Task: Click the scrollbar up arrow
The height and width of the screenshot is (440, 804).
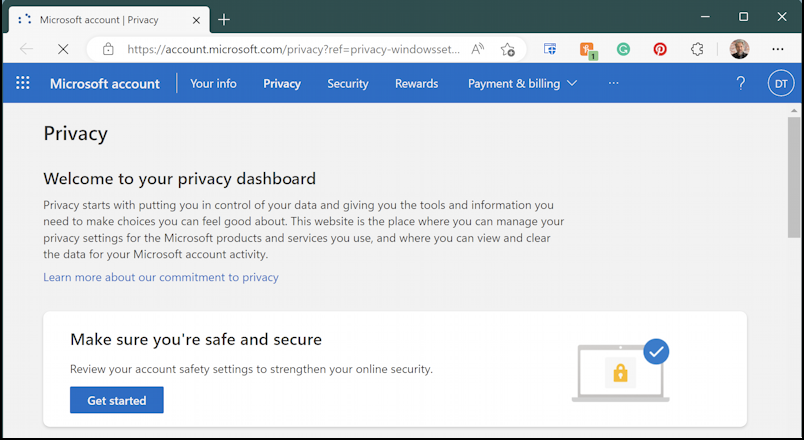Action: pos(794,110)
